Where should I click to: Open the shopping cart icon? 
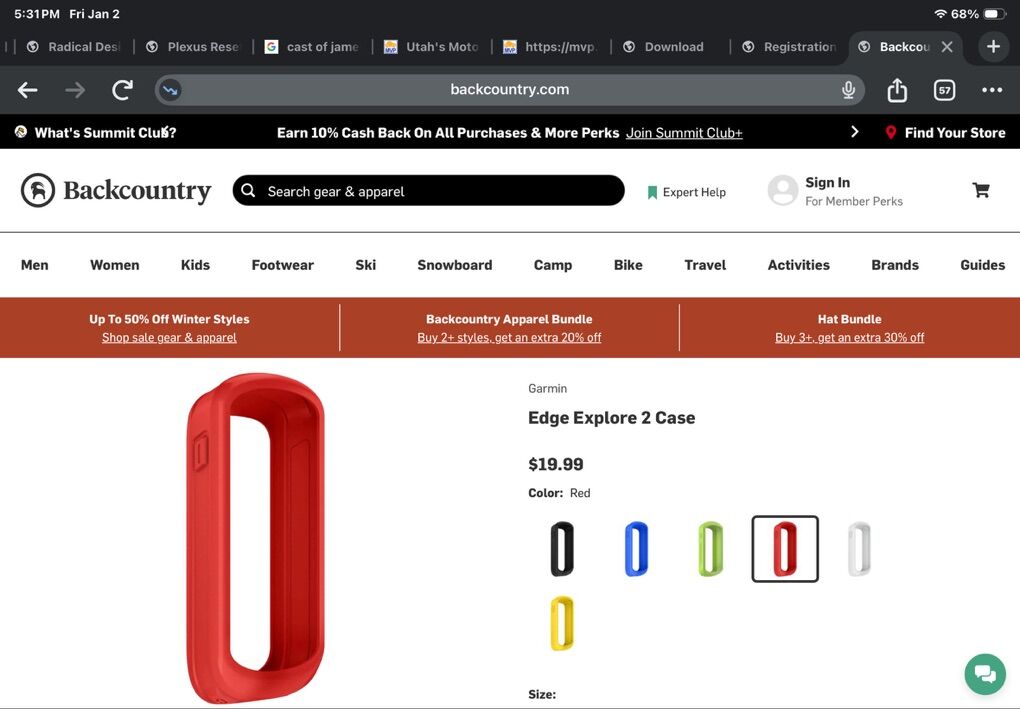pyautogui.click(x=981, y=190)
